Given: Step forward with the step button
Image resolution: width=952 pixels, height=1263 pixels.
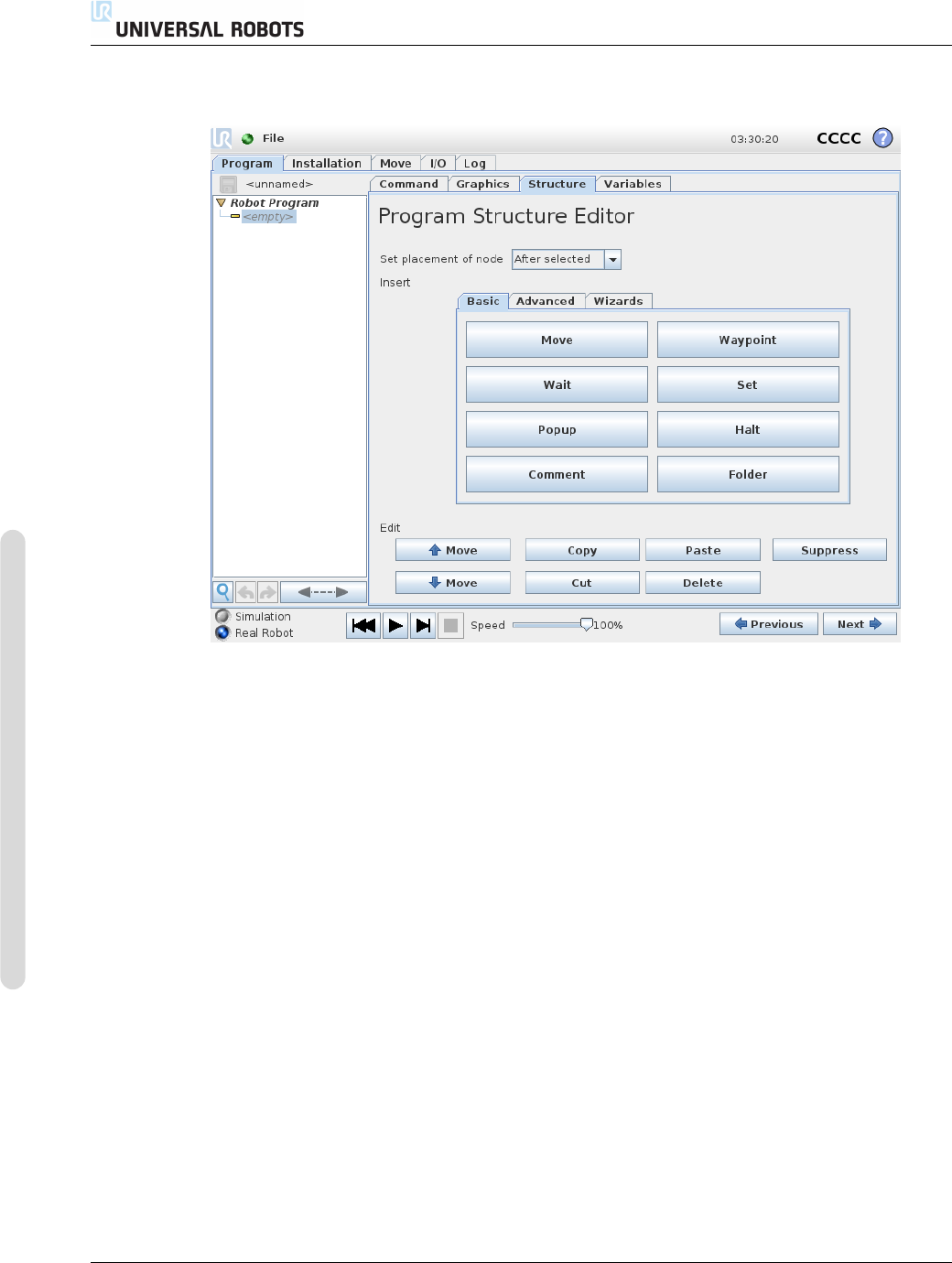Looking at the screenshot, I should tap(423, 625).
